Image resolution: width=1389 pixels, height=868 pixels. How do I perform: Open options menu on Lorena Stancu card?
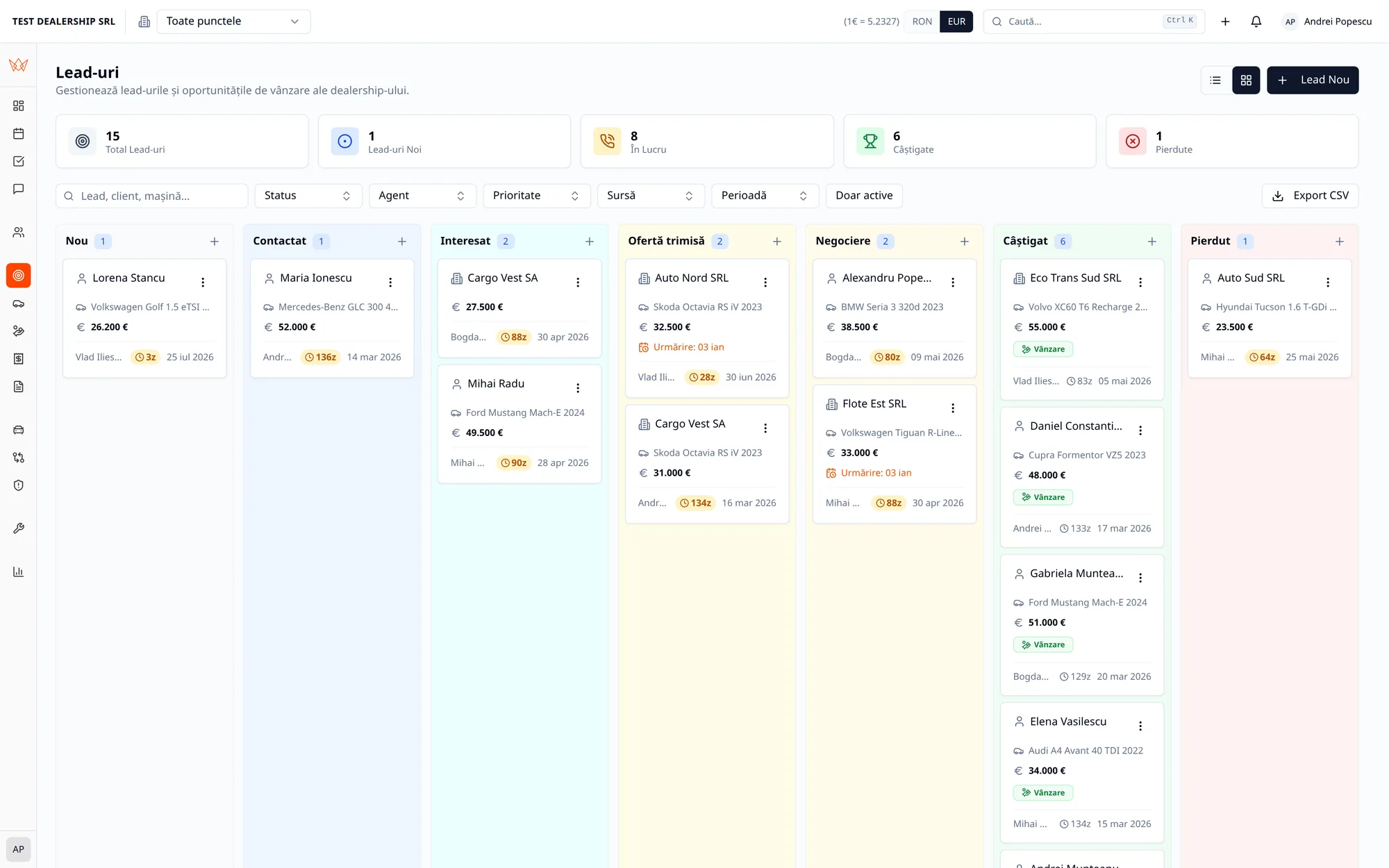click(203, 282)
